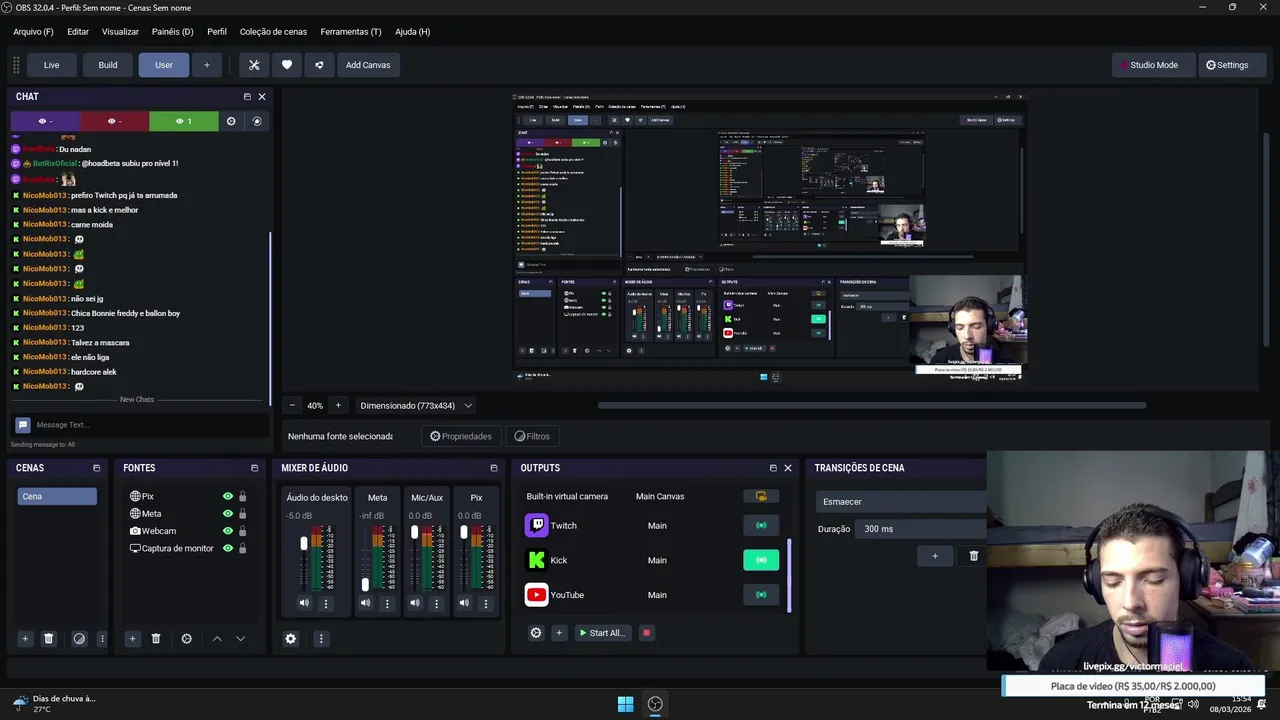Delete the selected scene in Cenas
Screen dimensions: 1280x720
click(x=48, y=639)
